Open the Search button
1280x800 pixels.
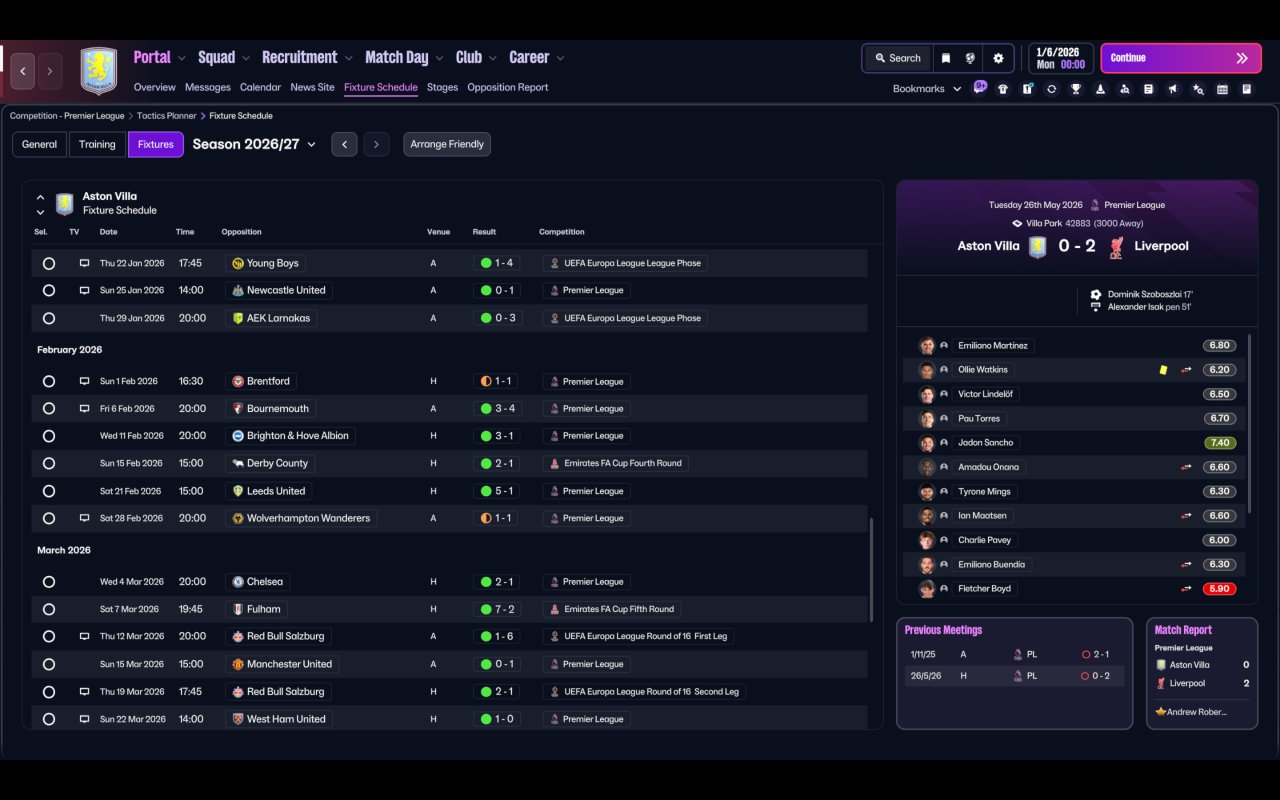pos(897,58)
